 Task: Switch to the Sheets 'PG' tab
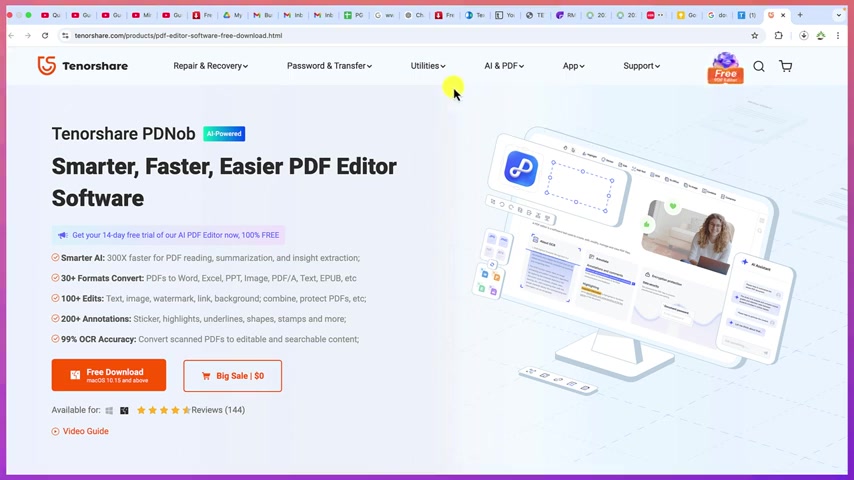353,15
